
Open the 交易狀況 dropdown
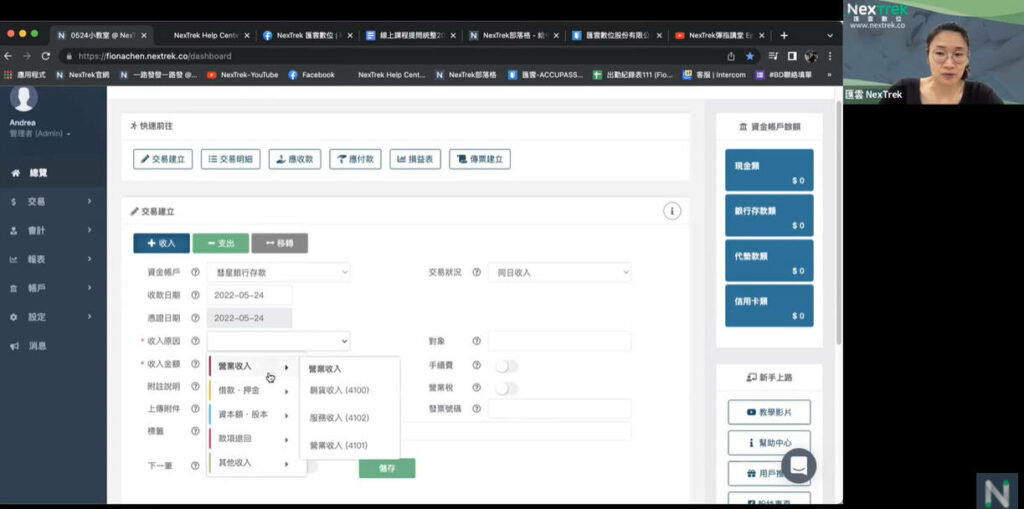coord(560,272)
